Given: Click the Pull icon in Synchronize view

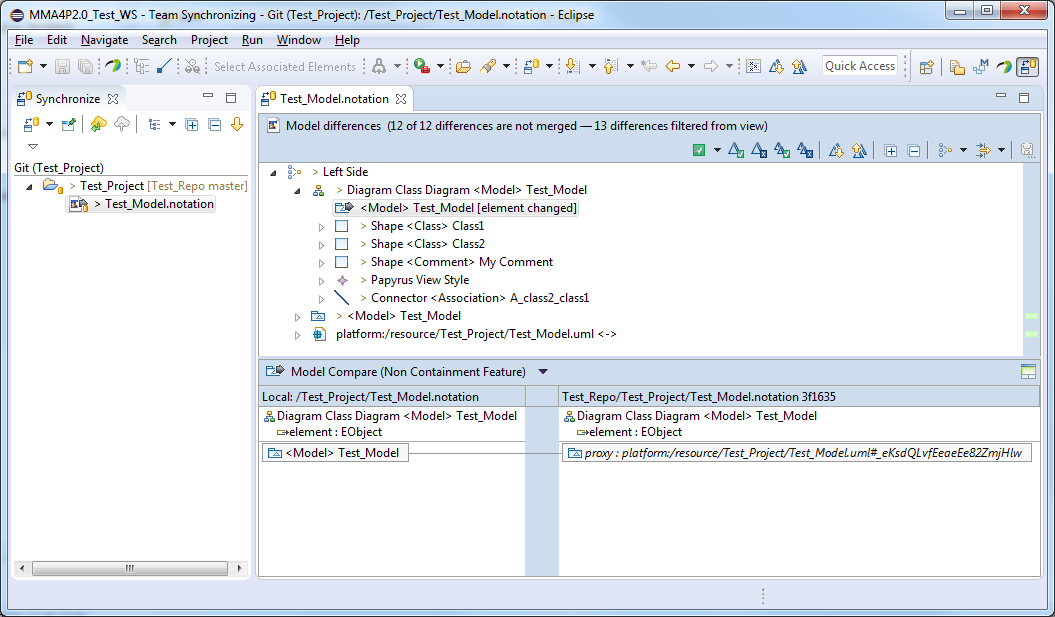Looking at the screenshot, I should click(98, 124).
